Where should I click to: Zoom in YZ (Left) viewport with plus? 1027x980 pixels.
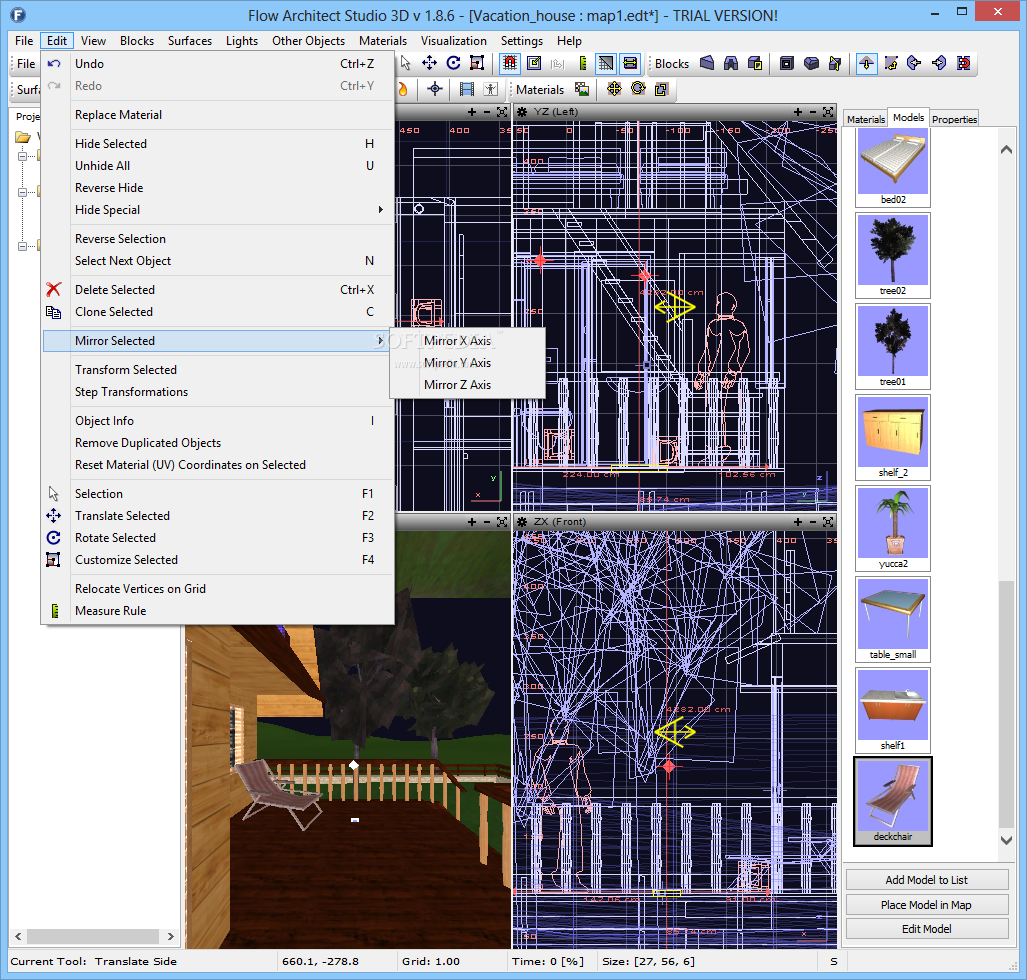[x=798, y=112]
